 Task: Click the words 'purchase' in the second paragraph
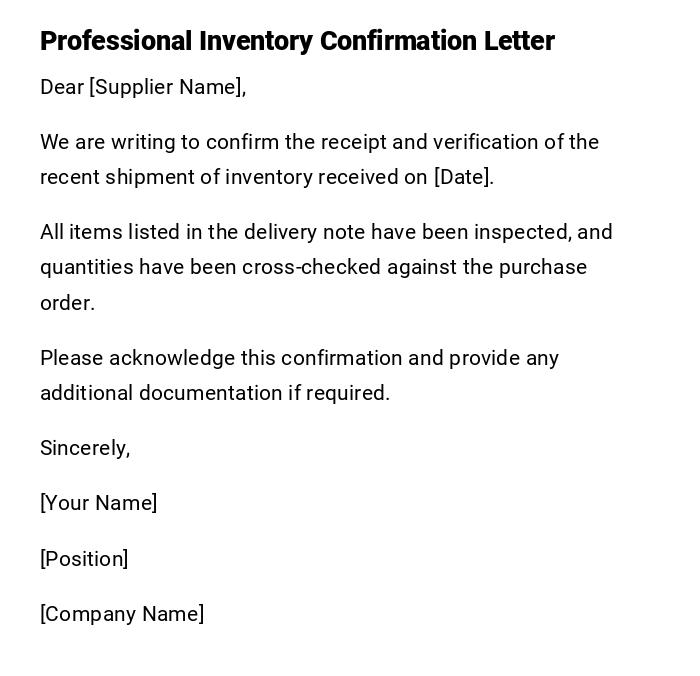tap(543, 267)
